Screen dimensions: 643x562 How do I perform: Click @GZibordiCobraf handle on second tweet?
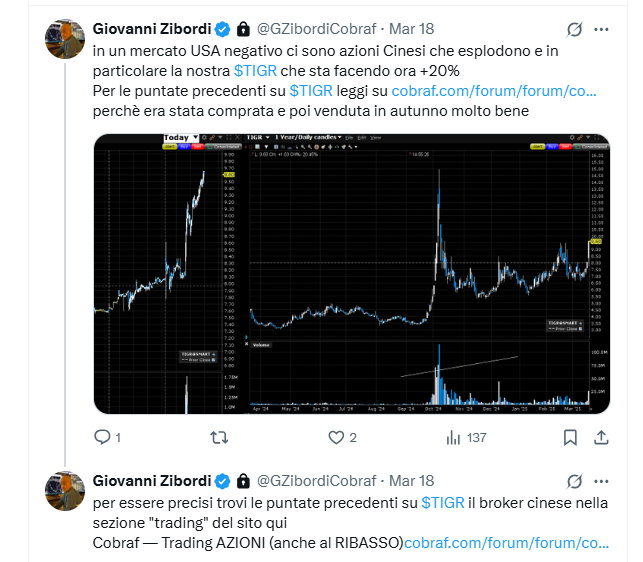[x=316, y=481]
